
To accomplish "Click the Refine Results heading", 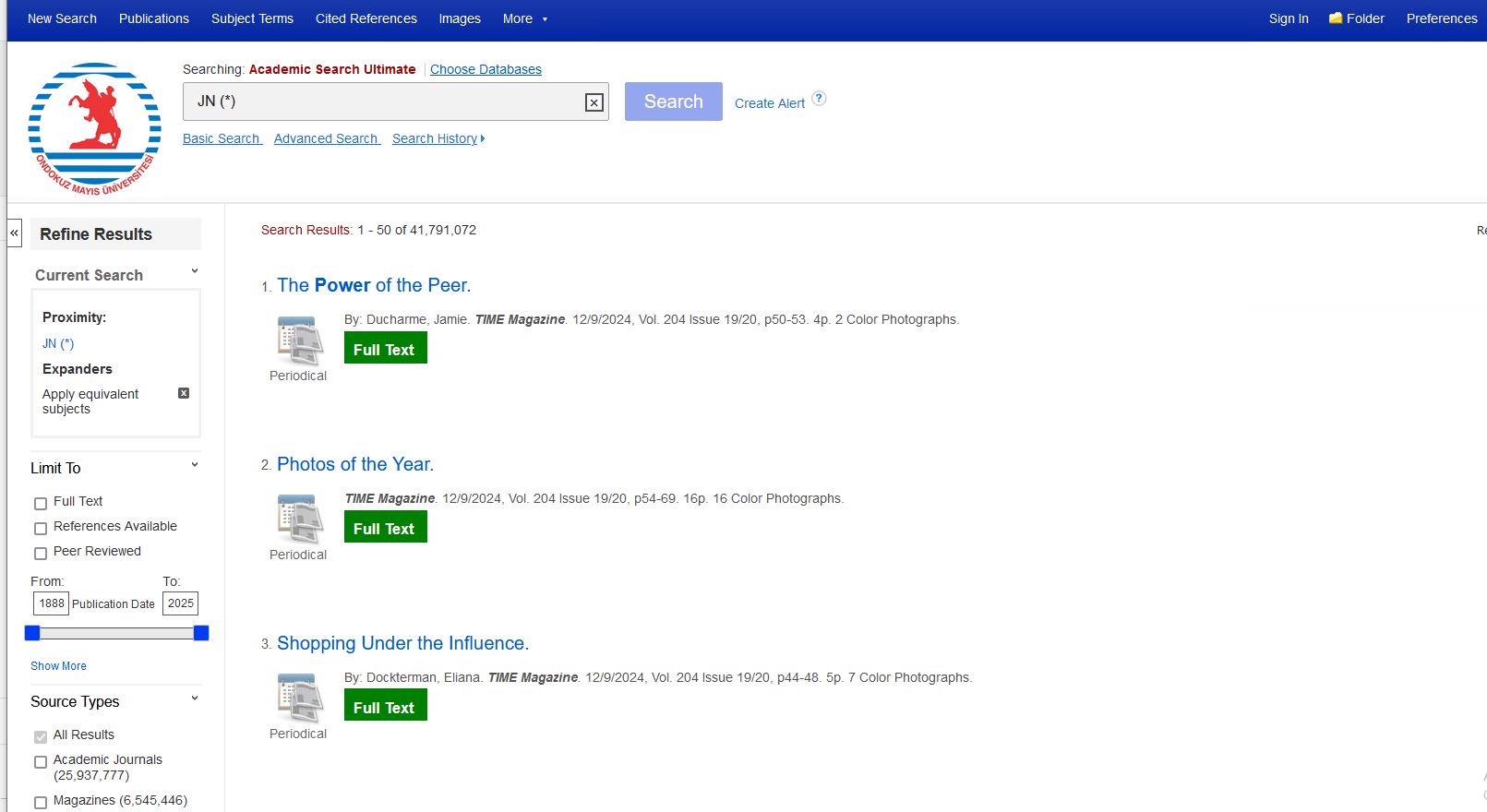I will [96, 234].
